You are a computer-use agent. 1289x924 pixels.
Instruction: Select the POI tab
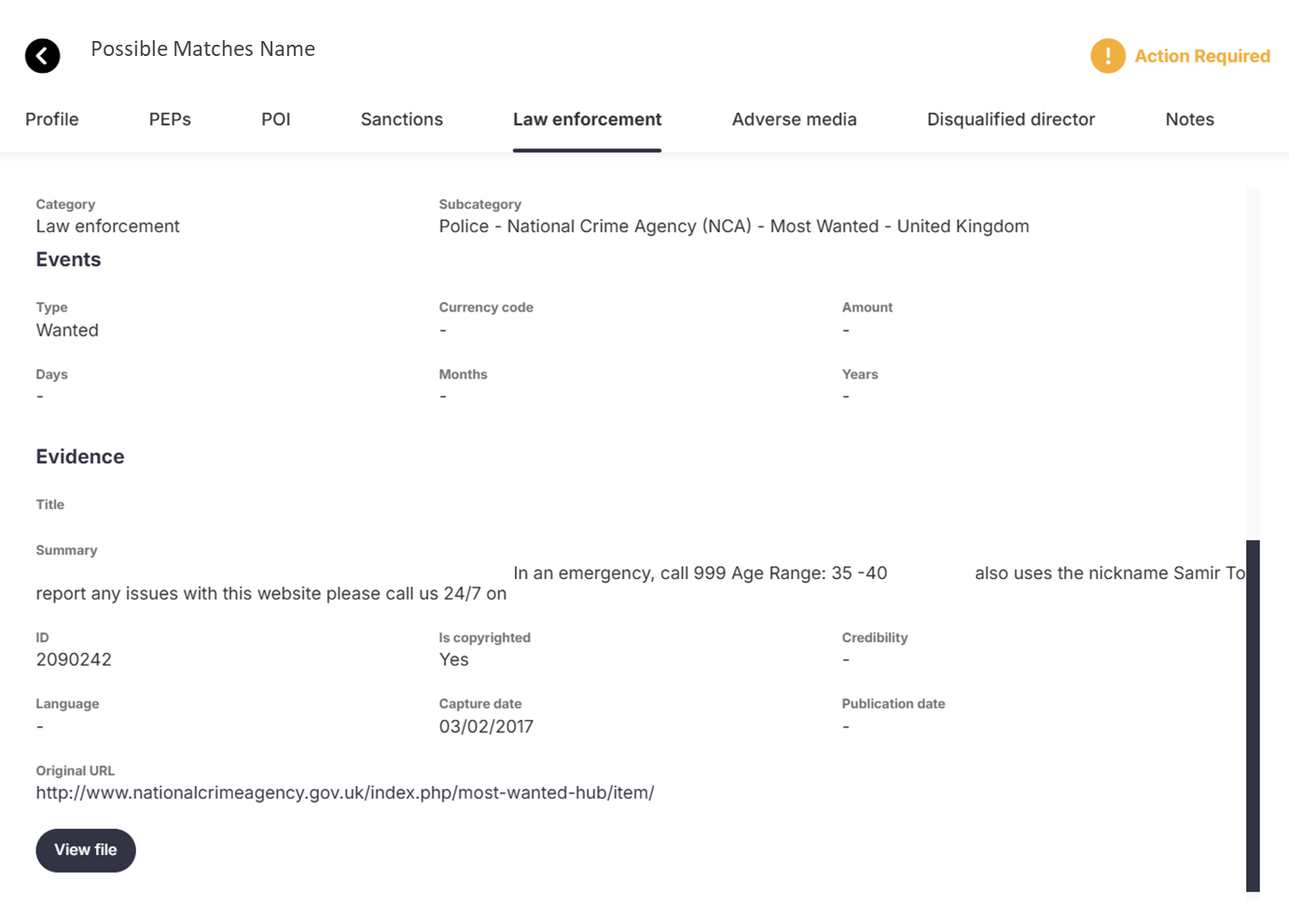coord(276,119)
